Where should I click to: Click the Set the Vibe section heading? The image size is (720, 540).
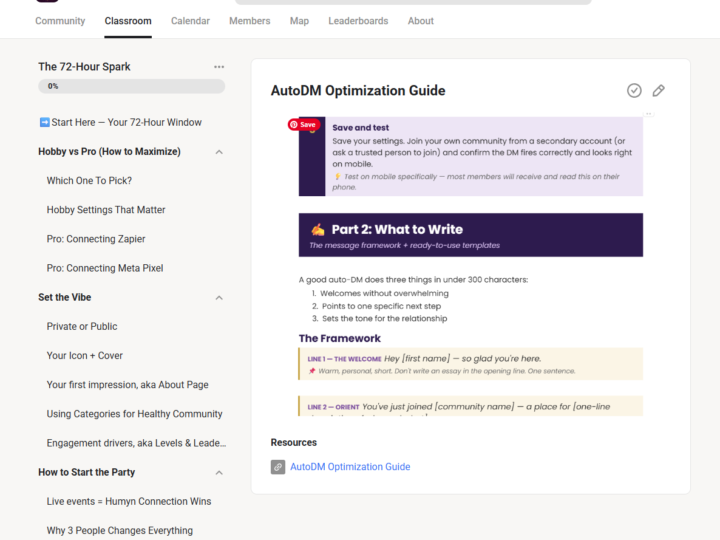click(64, 297)
